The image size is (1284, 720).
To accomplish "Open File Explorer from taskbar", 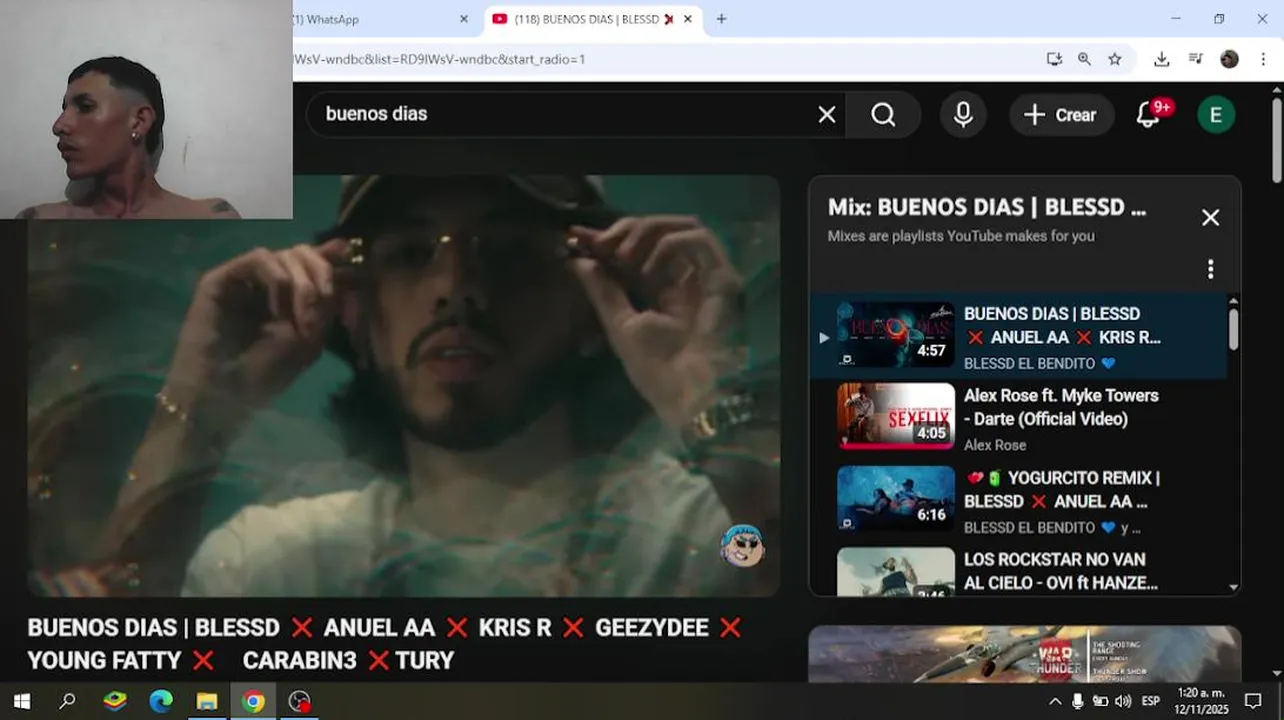I will (x=207, y=702).
